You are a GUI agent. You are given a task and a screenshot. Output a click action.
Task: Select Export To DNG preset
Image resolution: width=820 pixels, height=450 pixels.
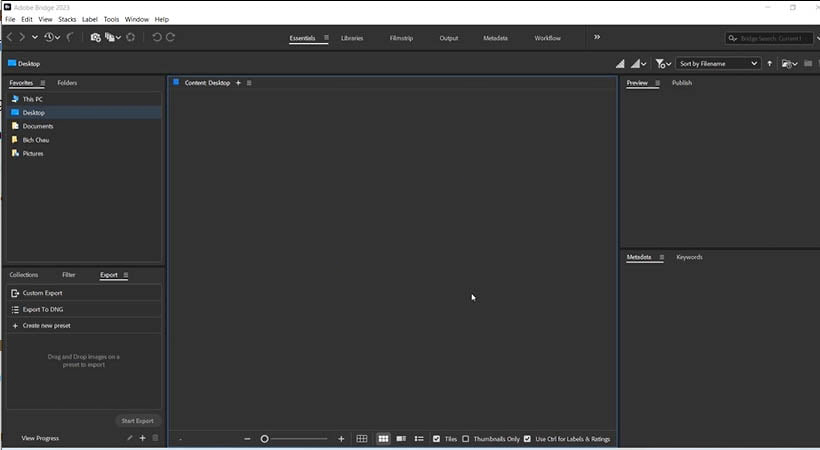click(44, 309)
